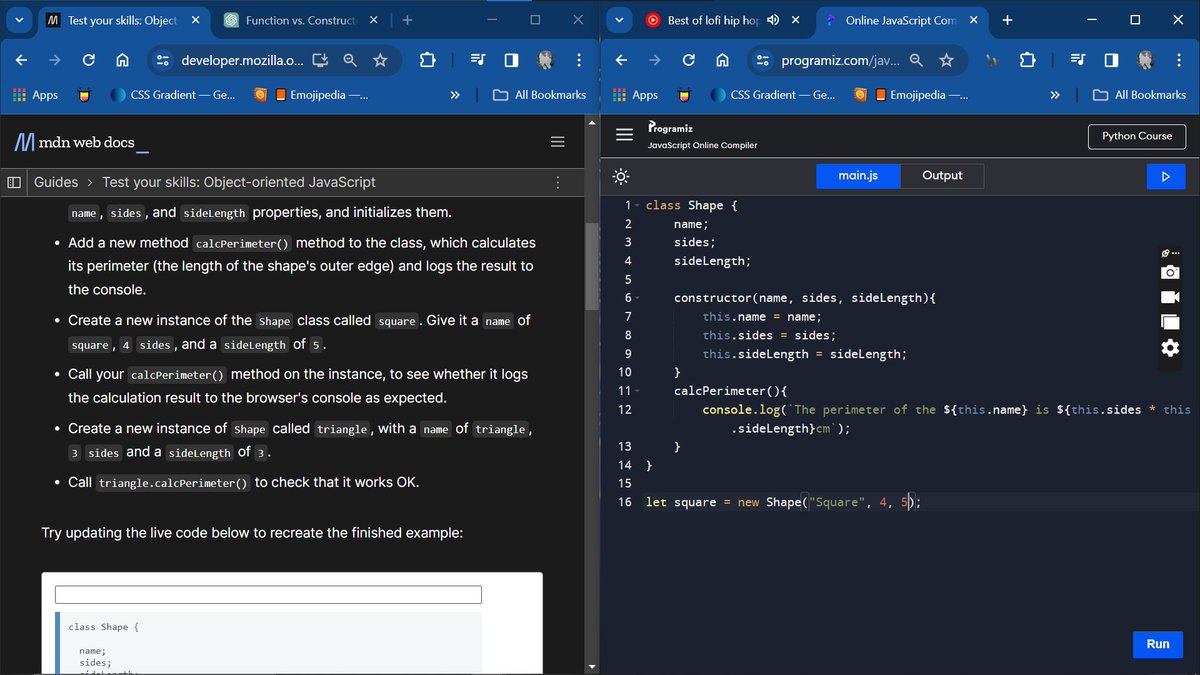Open the MDN web docs hamburger menu
The image size is (1200, 675).
[x=558, y=142]
